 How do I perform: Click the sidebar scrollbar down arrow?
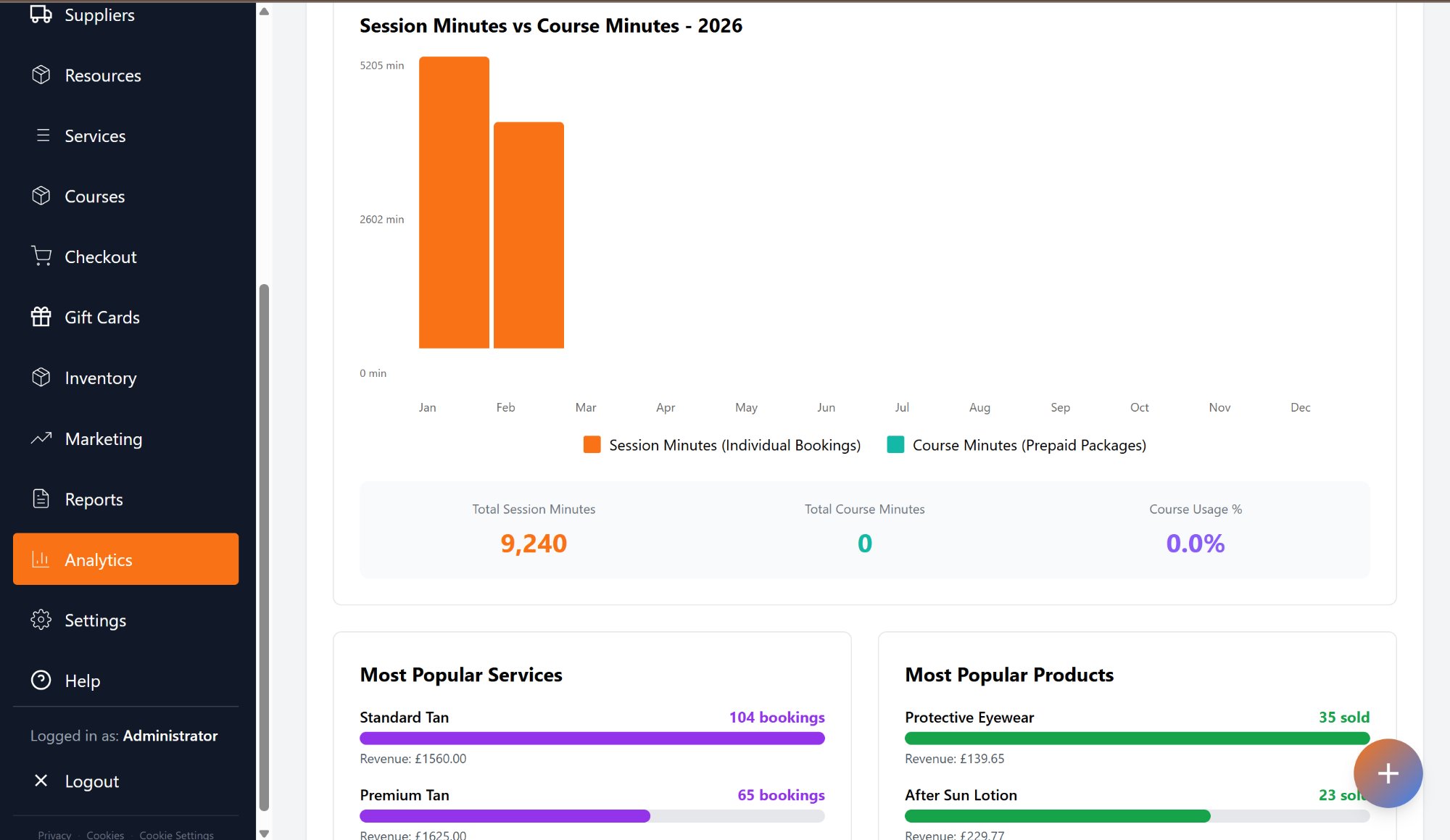264,833
